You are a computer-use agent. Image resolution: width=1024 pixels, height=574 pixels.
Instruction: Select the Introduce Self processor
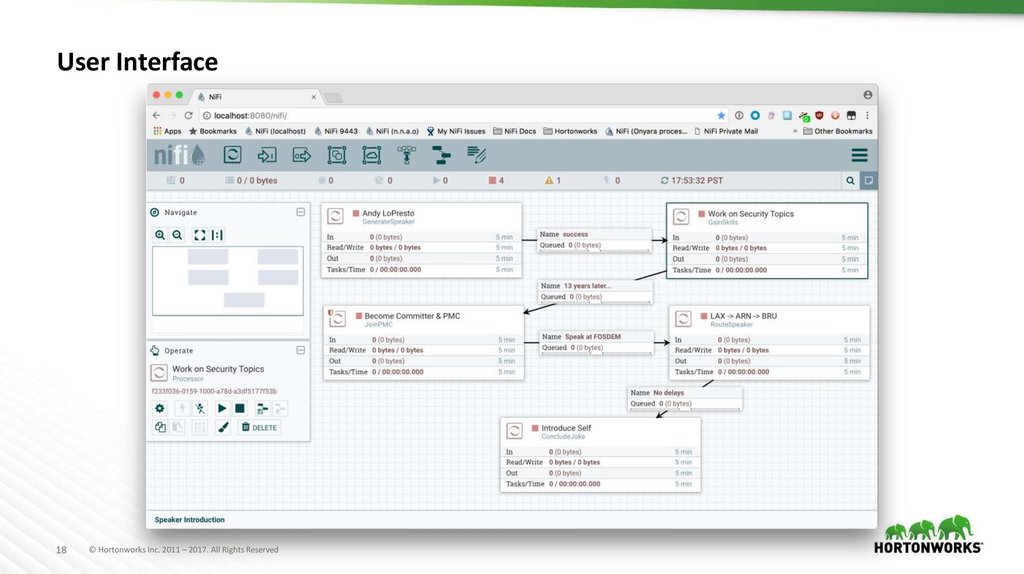pyautogui.click(x=600, y=455)
